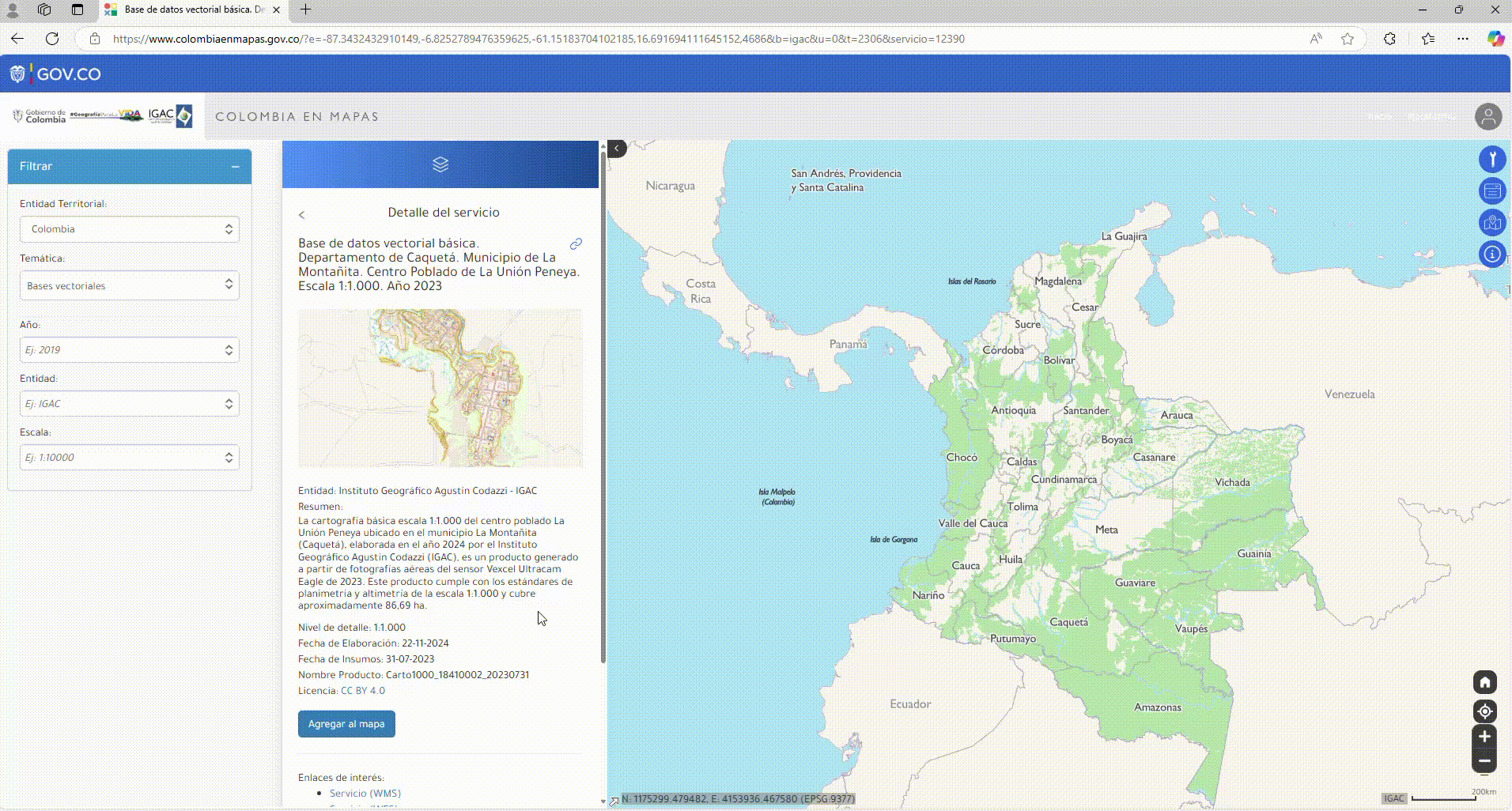The width and height of the screenshot is (1512, 811).
Task: Open the Entidad Territorial dropdown
Action: pyautogui.click(x=130, y=229)
